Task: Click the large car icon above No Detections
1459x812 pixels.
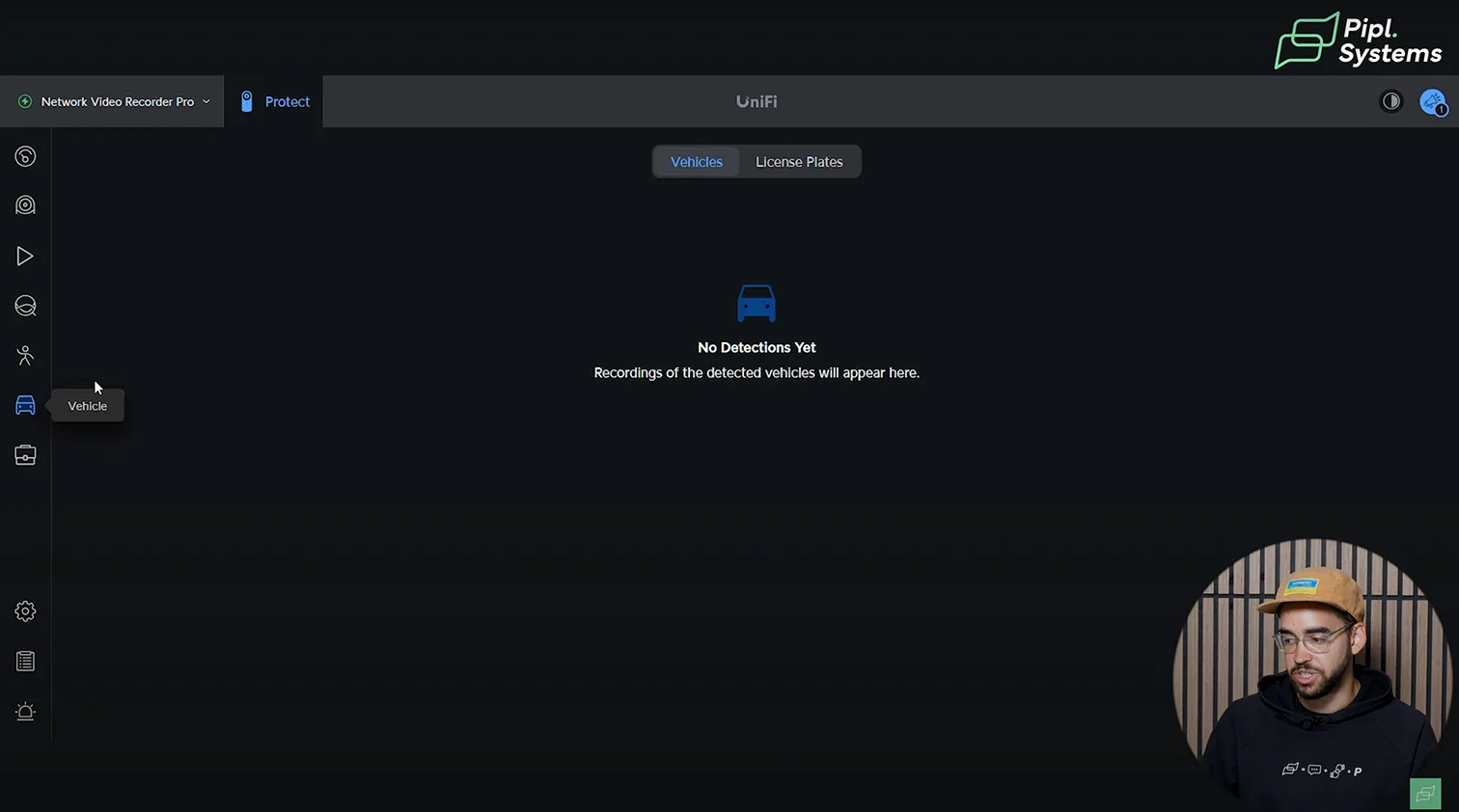Action: pyautogui.click(x=757, y=303)
